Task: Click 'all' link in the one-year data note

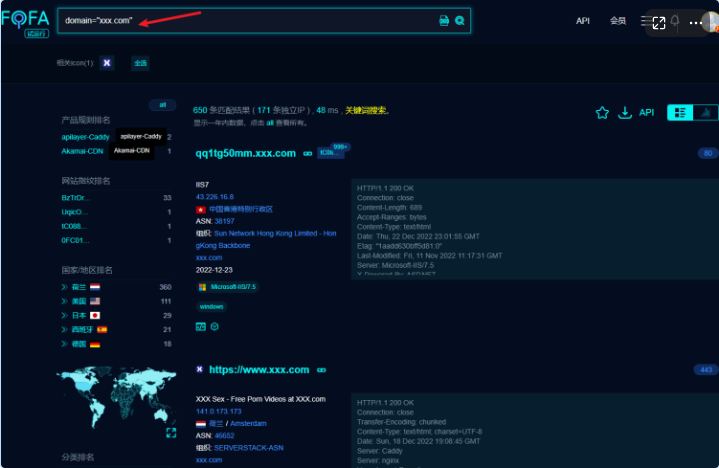Action: (270, 123)
